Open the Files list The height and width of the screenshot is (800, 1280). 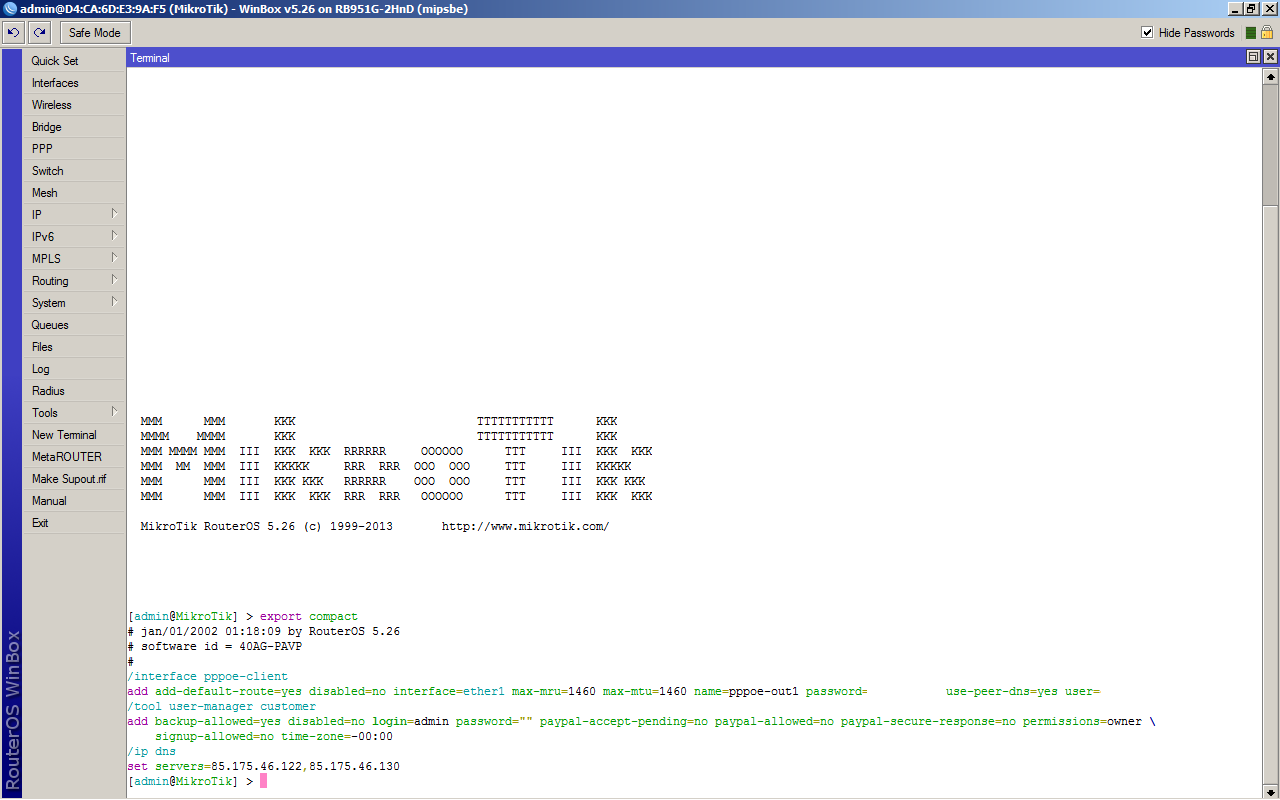pyautogui.click(x=74, y=347)
